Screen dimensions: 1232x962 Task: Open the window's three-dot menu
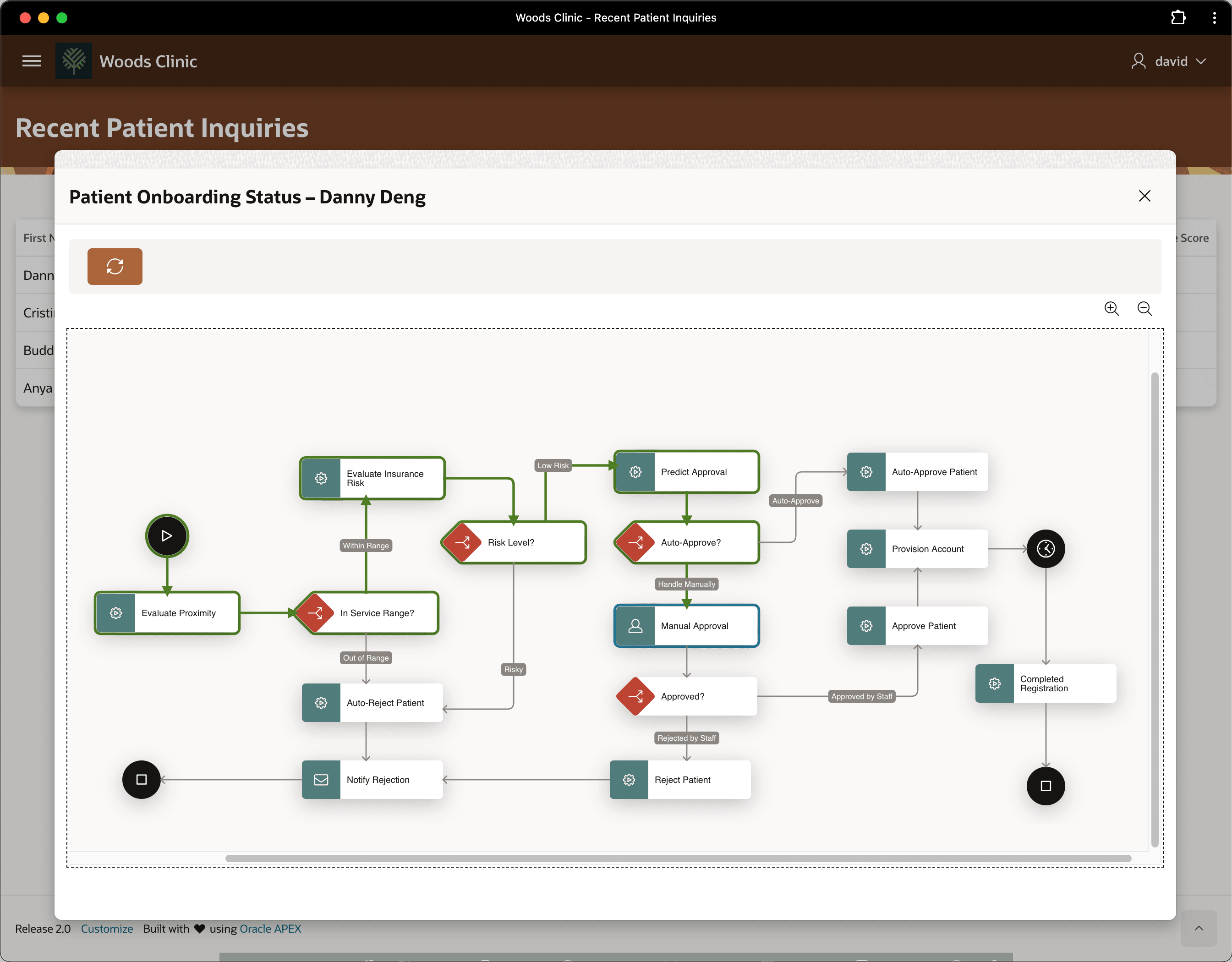[x=1214, y=17]
